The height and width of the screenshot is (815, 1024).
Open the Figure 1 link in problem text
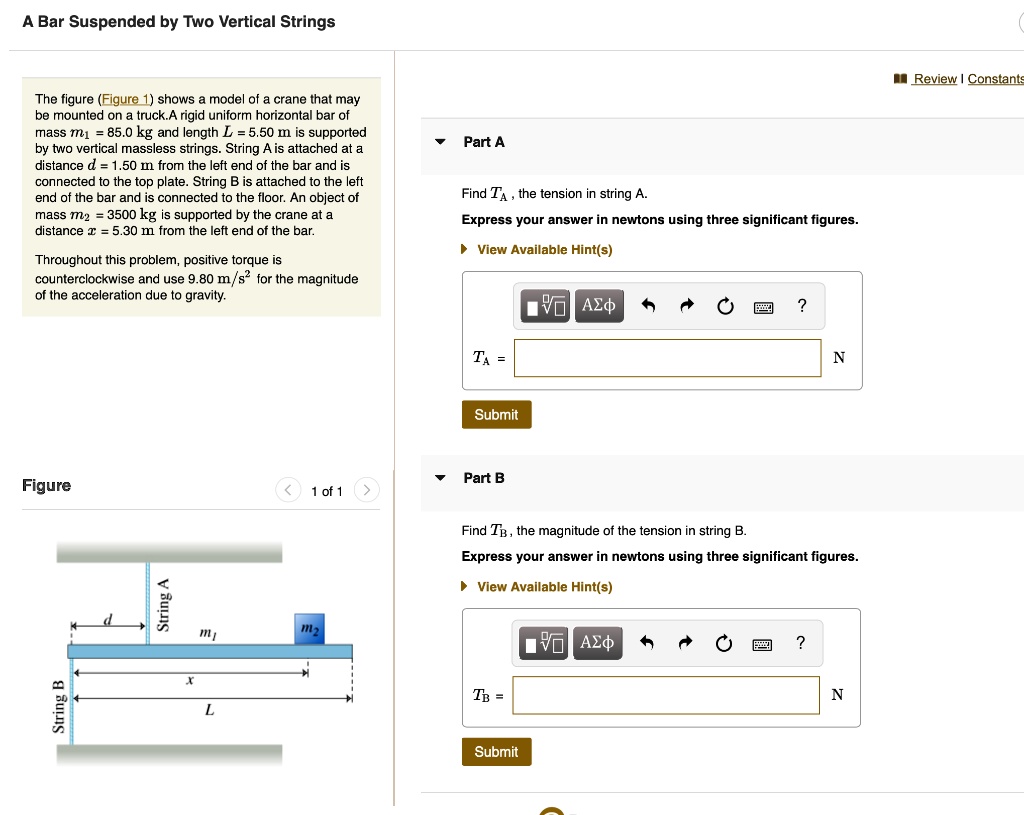[125, 99]
